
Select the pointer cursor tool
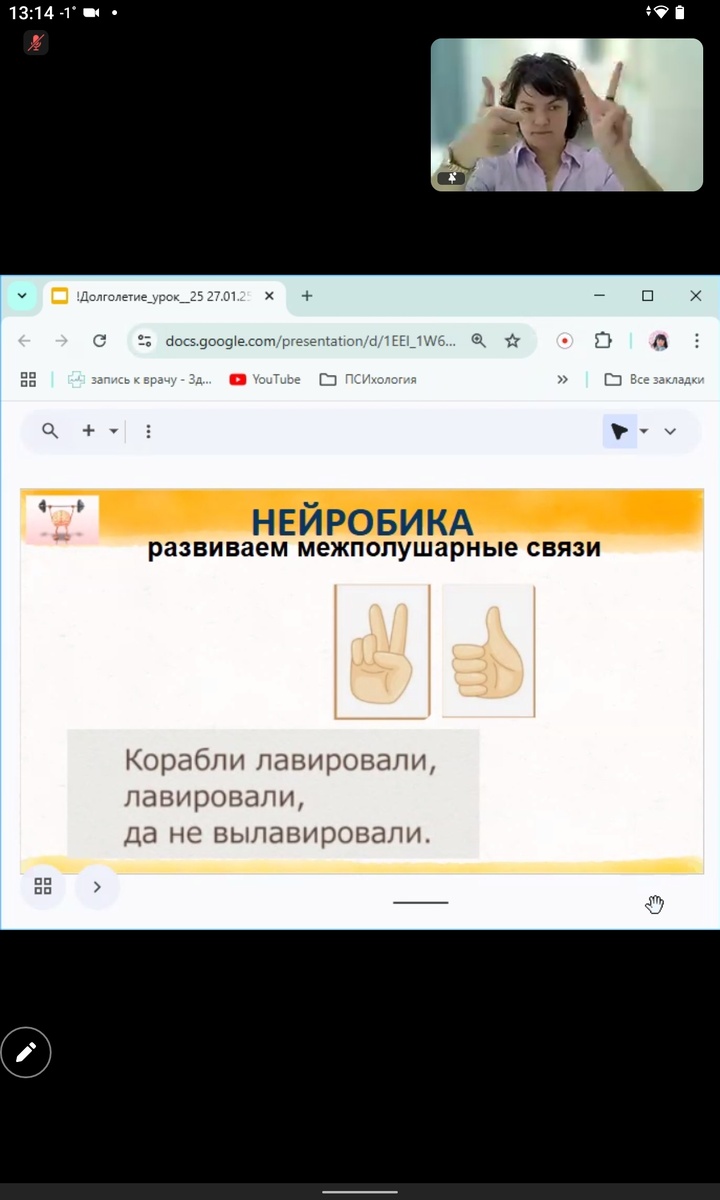tap(620, 431)
